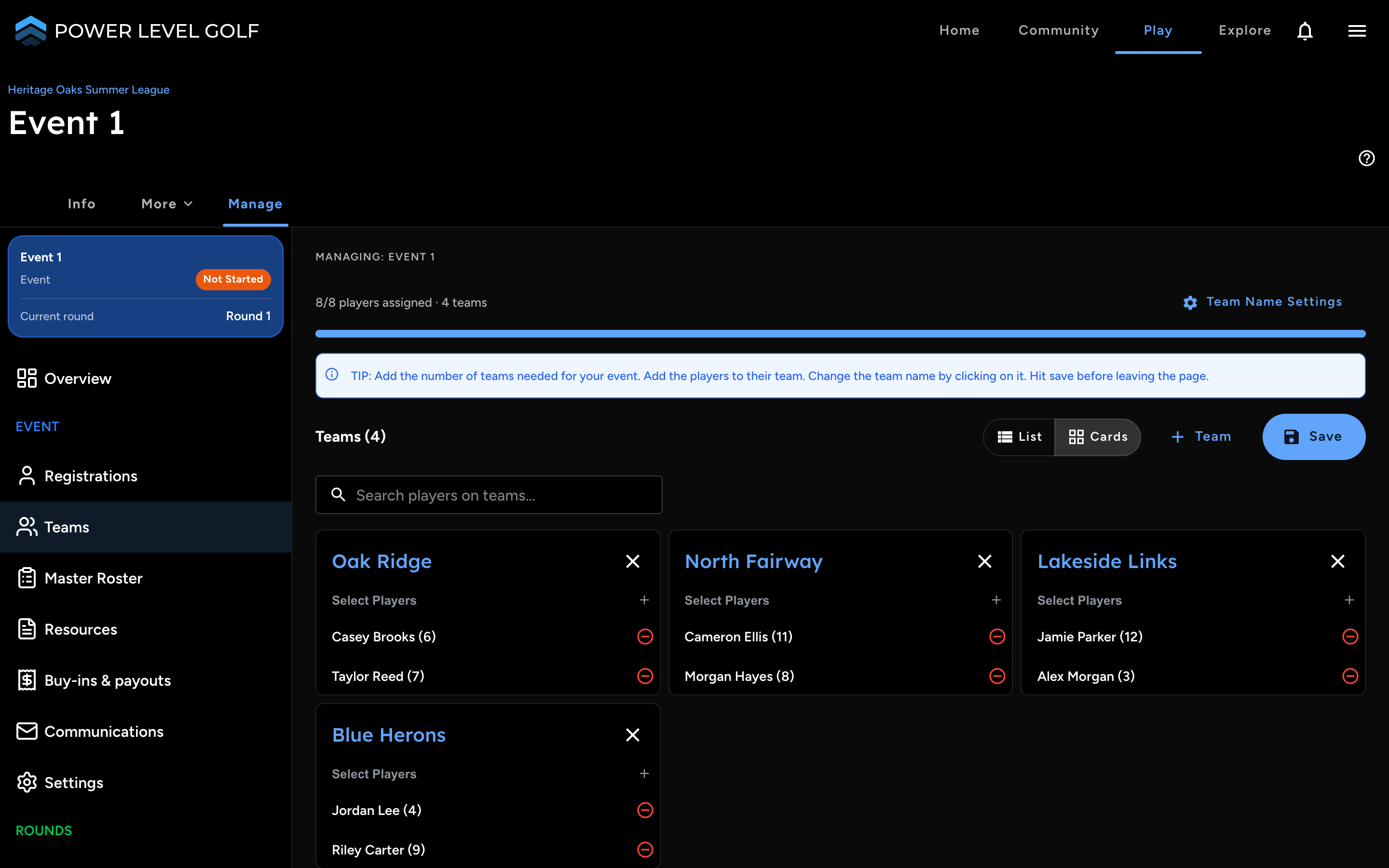
Task: Delete the Lakeside Links team
Action: click(1338, 561)
